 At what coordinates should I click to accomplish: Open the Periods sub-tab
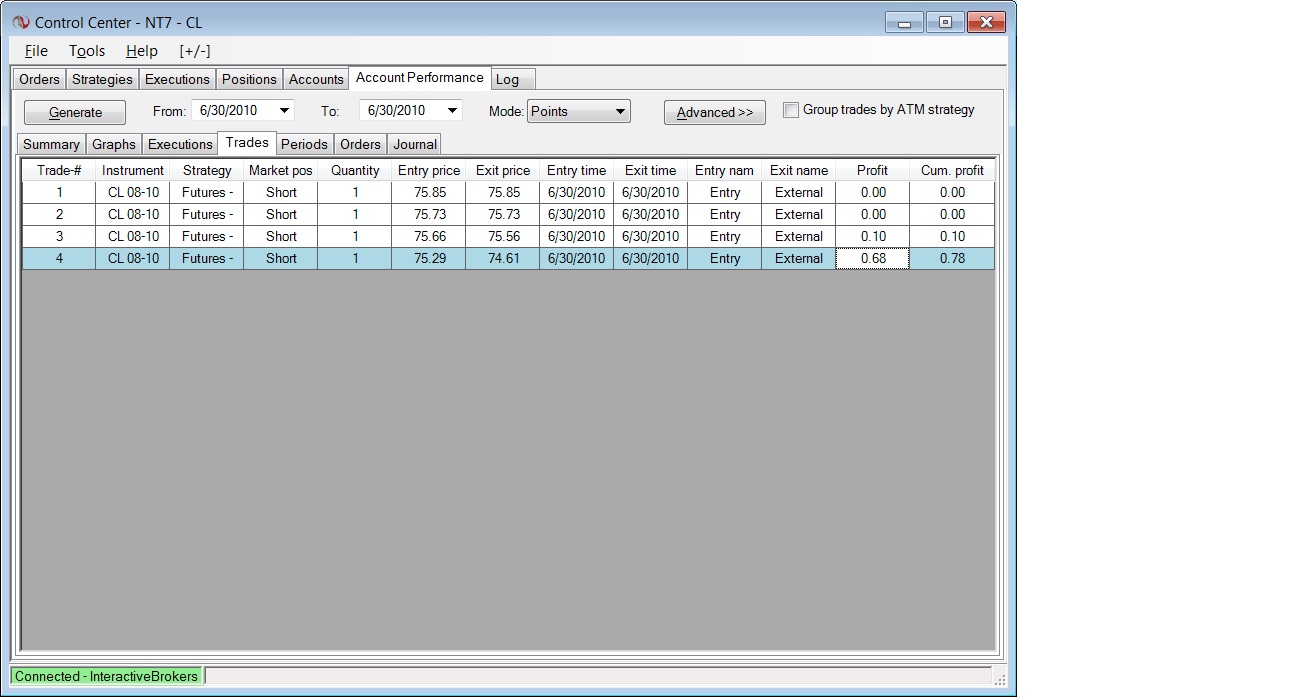[304, 144]
